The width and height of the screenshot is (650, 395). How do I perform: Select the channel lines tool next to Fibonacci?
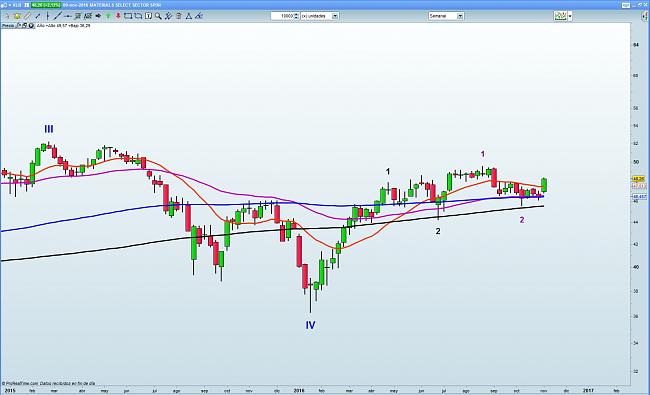[x=88, y=16]
